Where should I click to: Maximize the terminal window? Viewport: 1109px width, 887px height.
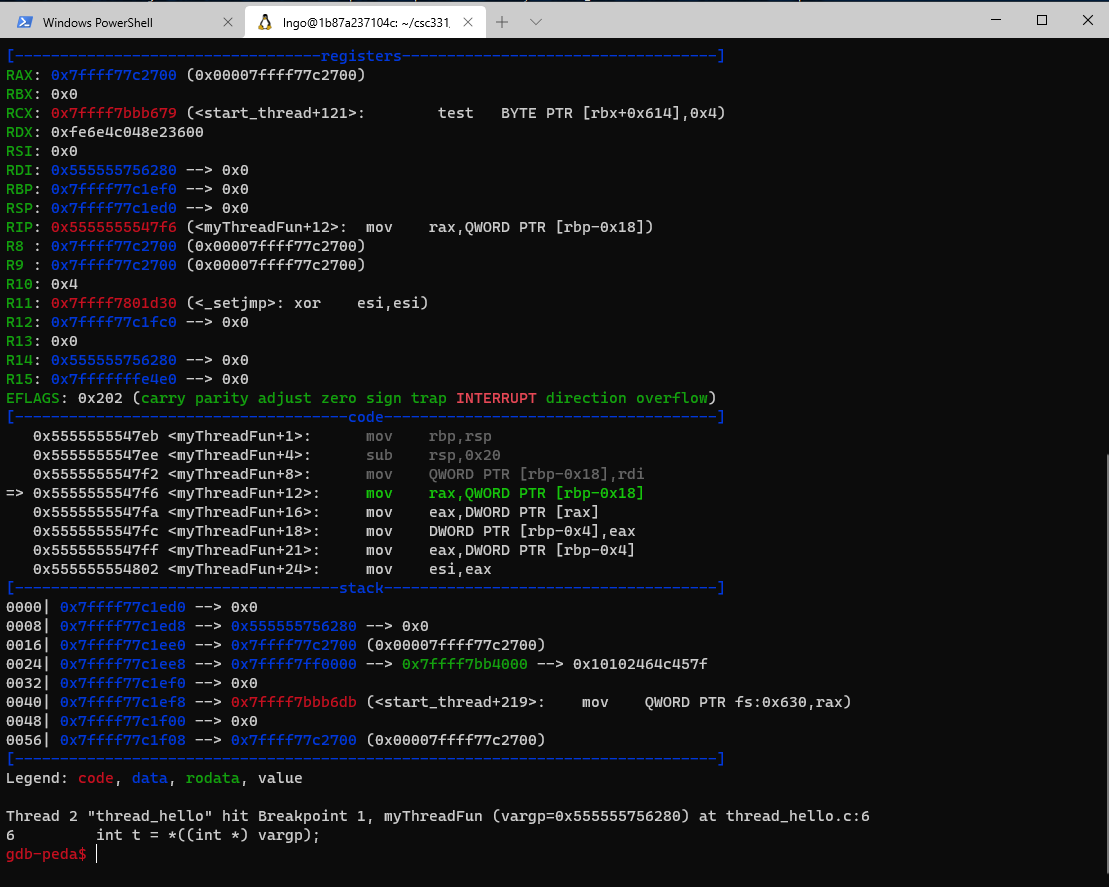[1041, 20]
